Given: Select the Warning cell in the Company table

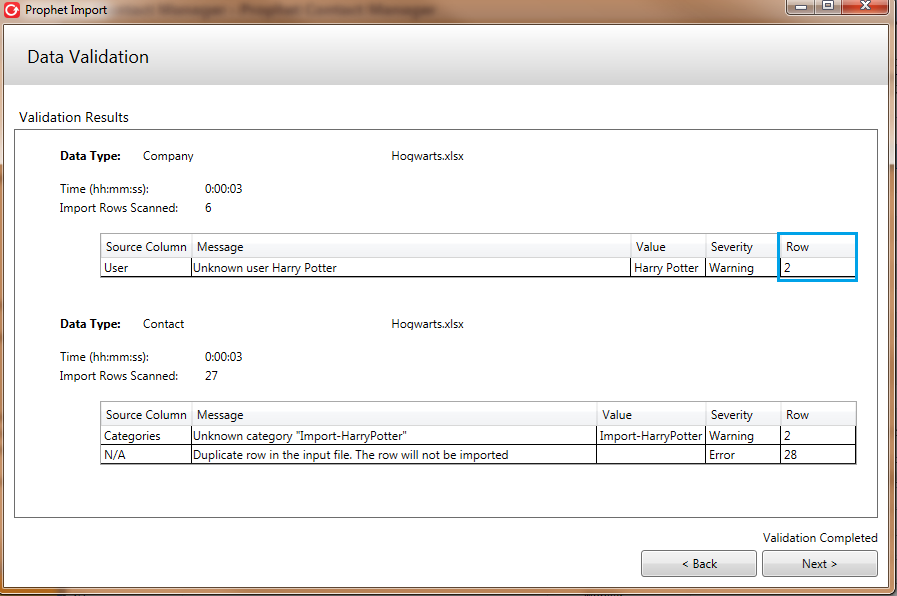Looking at the screenshot, I should 743,268.
